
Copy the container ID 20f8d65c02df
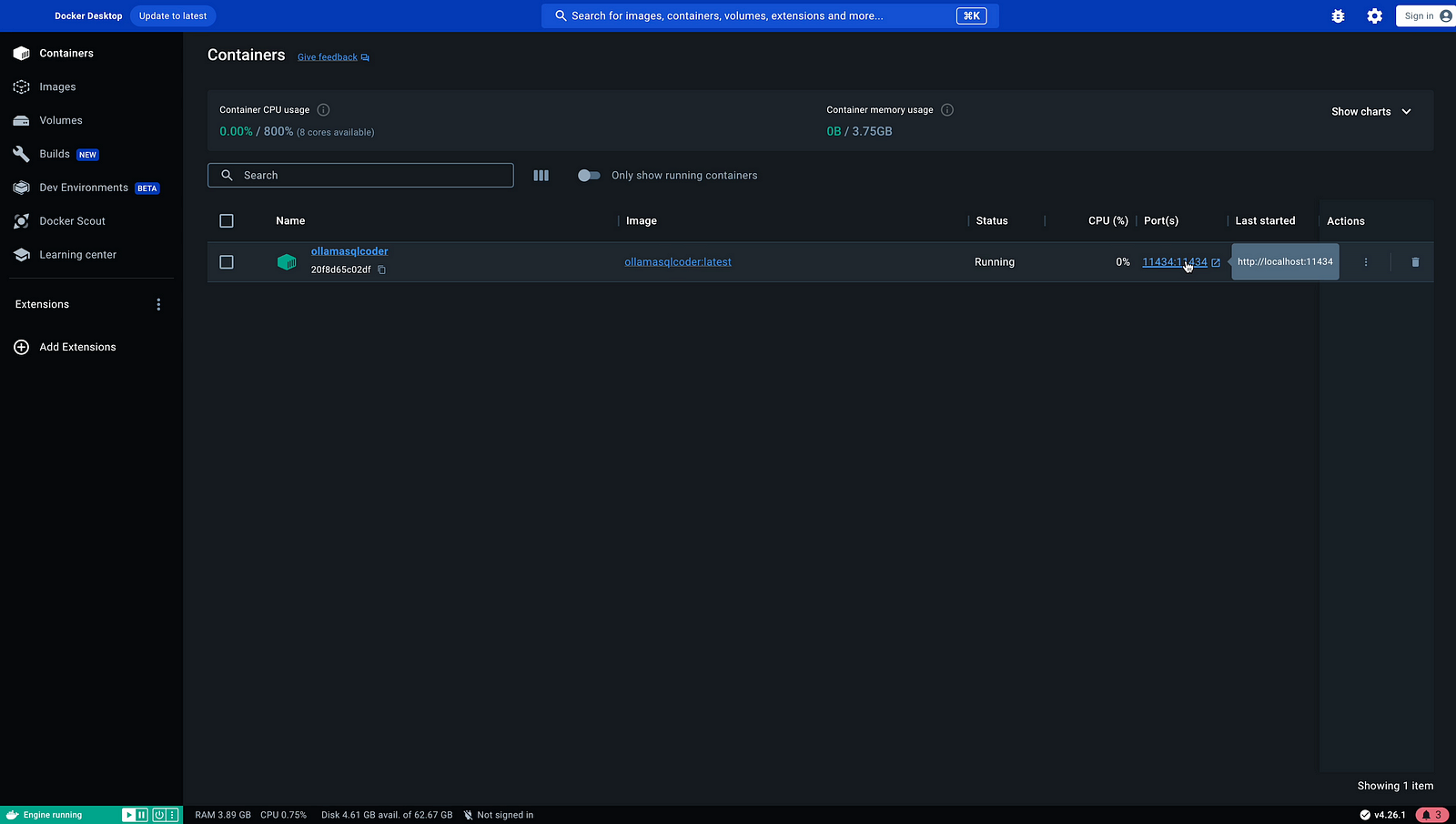[382, 270]
